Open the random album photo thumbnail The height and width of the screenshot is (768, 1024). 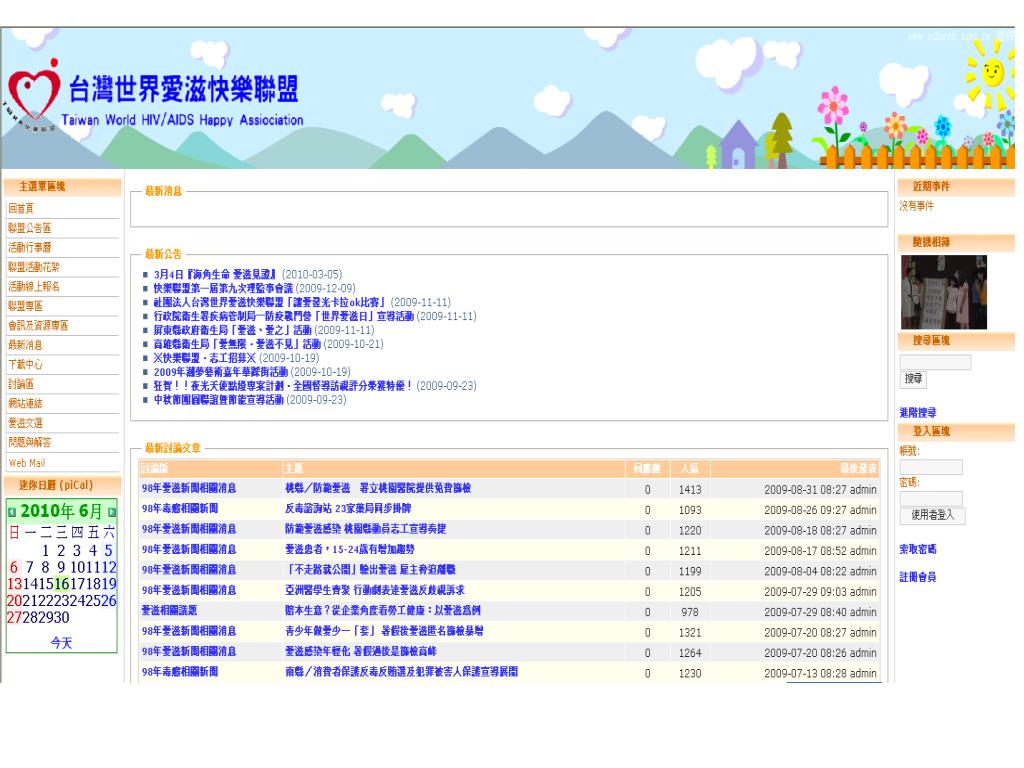tap(943, 291)
